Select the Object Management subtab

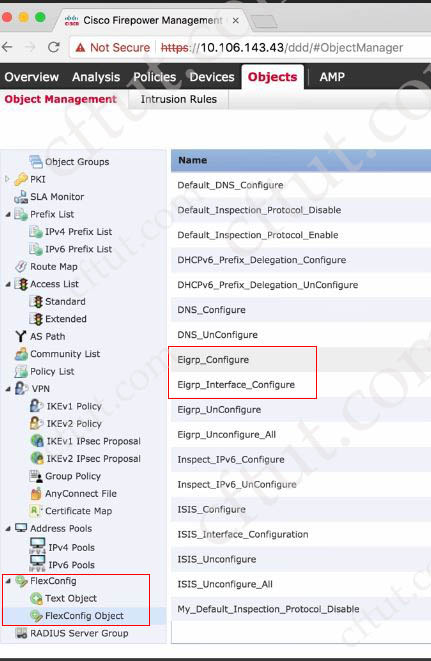pyautogui.click(x=60, y=99)
